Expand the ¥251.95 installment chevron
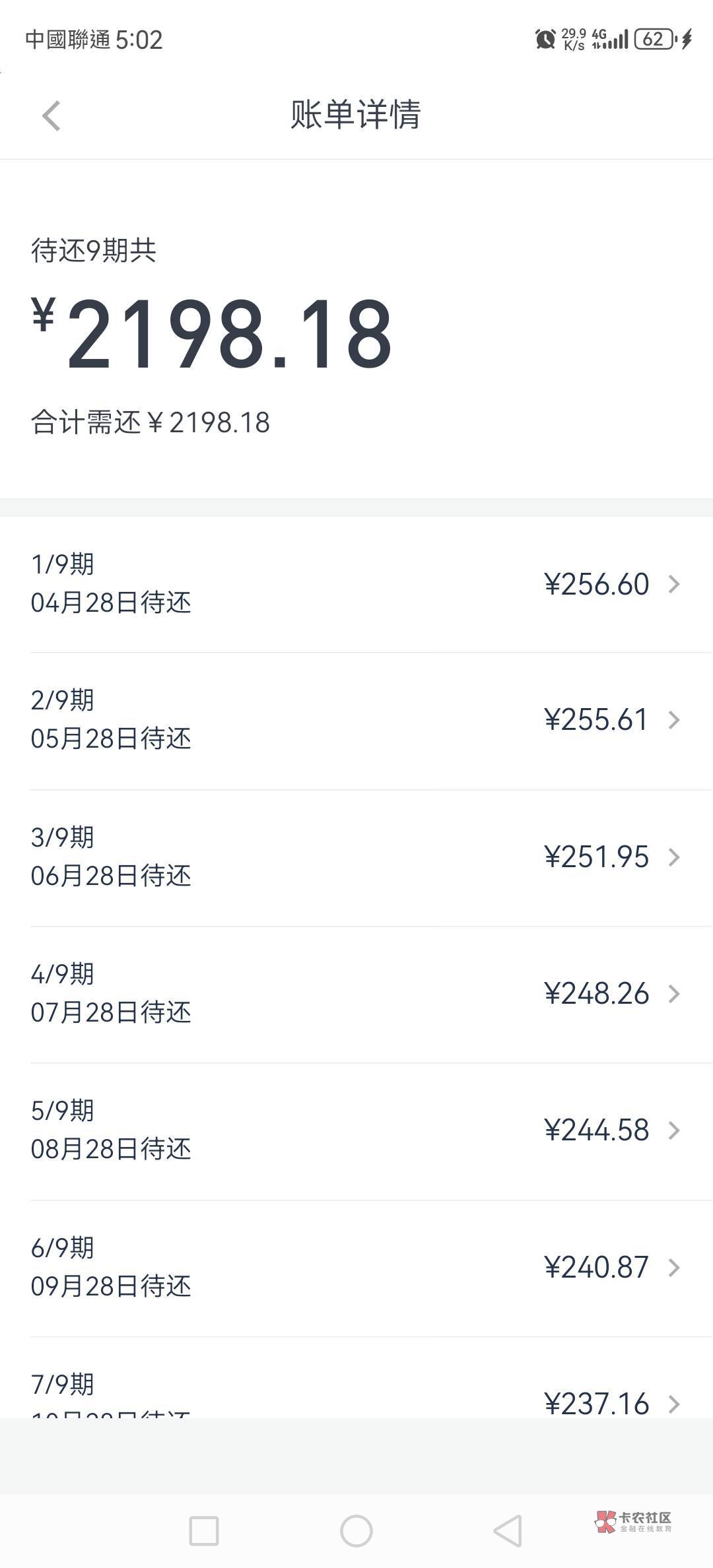This screenshot has height=1568, width=713. click(674, 857)
